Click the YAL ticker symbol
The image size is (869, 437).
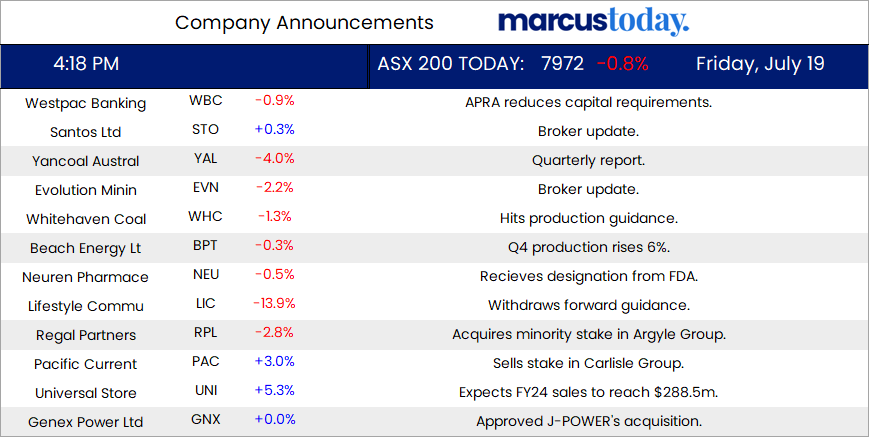coord(205,159)
